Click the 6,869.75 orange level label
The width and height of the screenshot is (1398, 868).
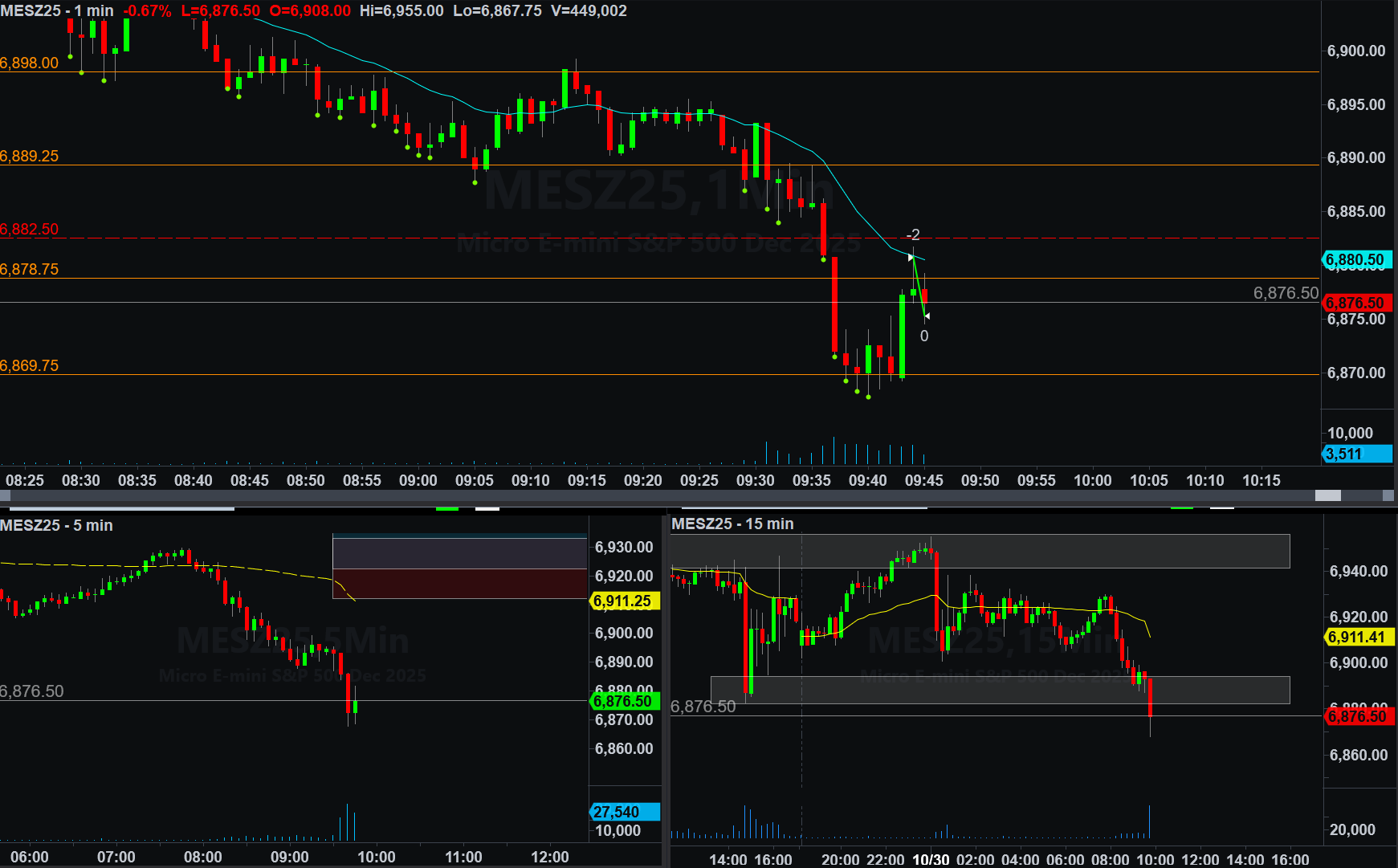tap(30, 365)
